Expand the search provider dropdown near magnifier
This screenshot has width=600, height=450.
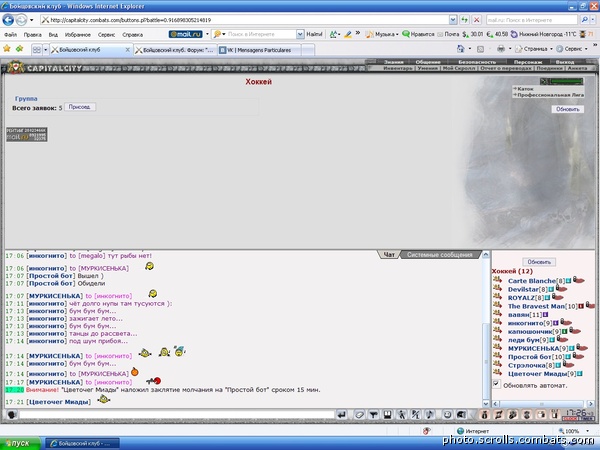594,20
